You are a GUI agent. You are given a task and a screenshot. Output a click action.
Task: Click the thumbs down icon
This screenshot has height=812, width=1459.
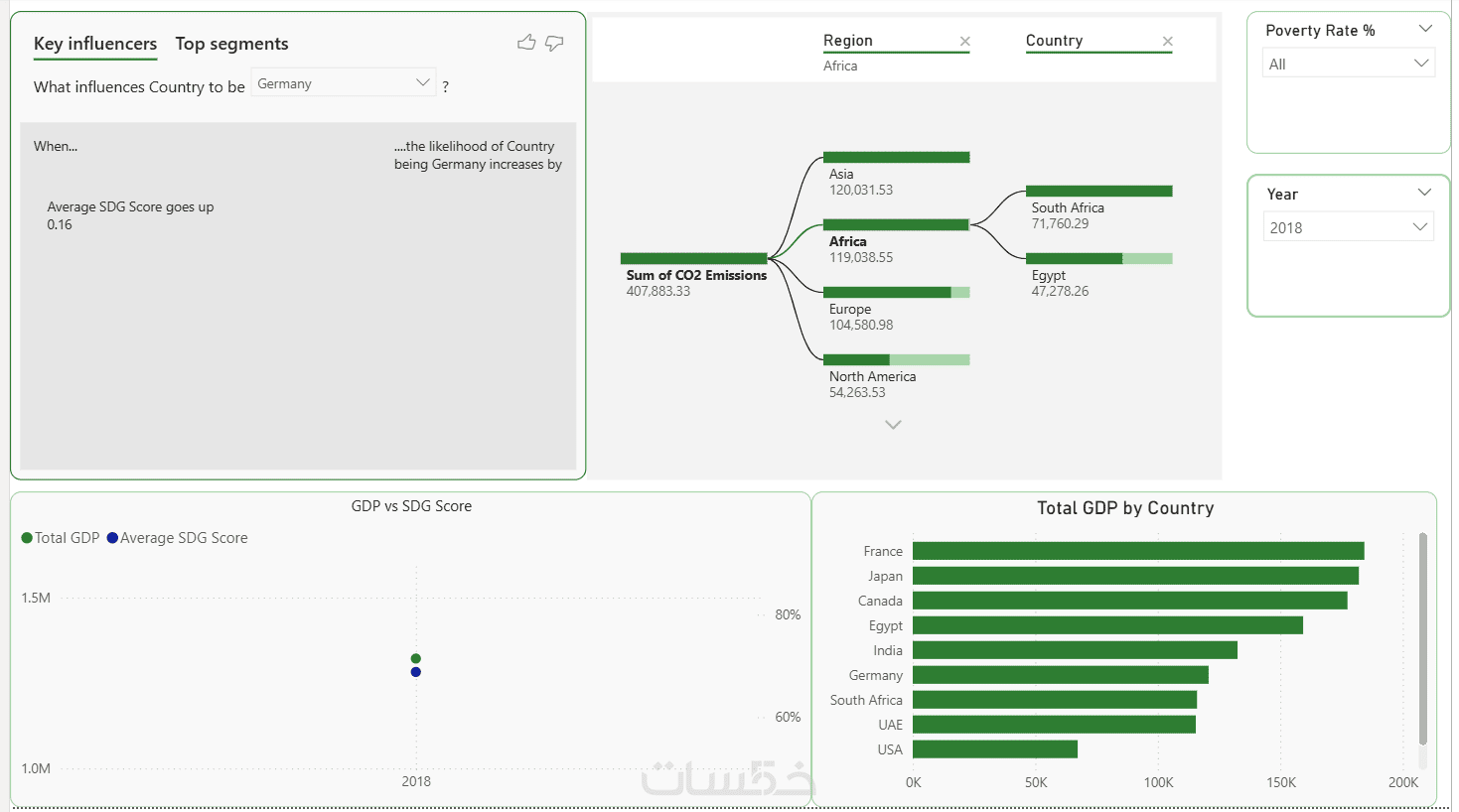pos(554,43)
